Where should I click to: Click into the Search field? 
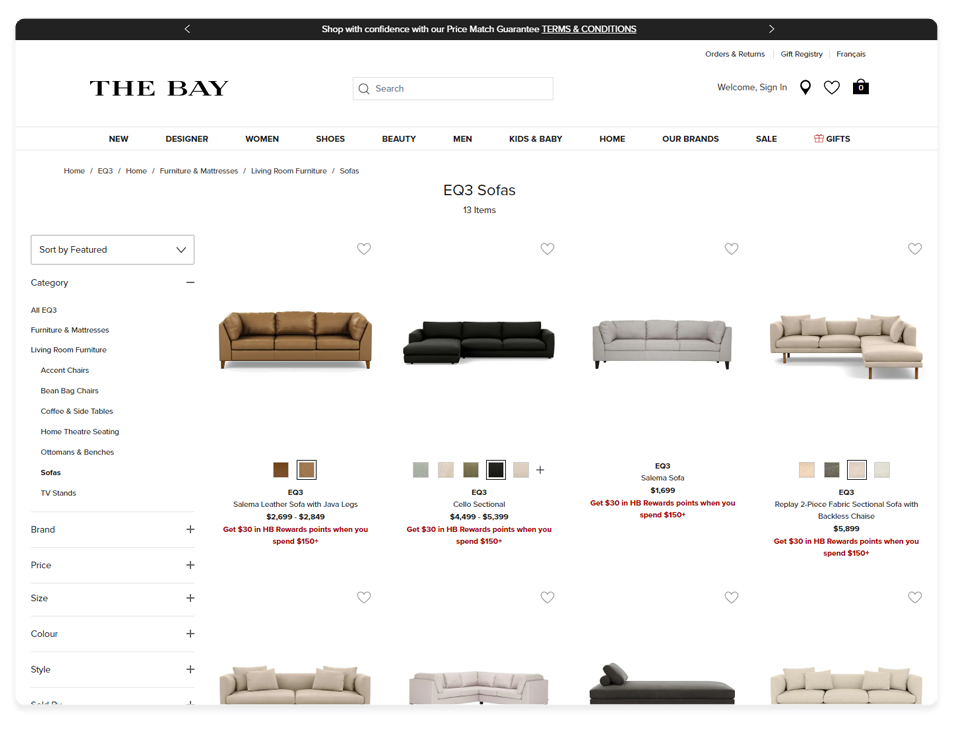coord(453,89)
